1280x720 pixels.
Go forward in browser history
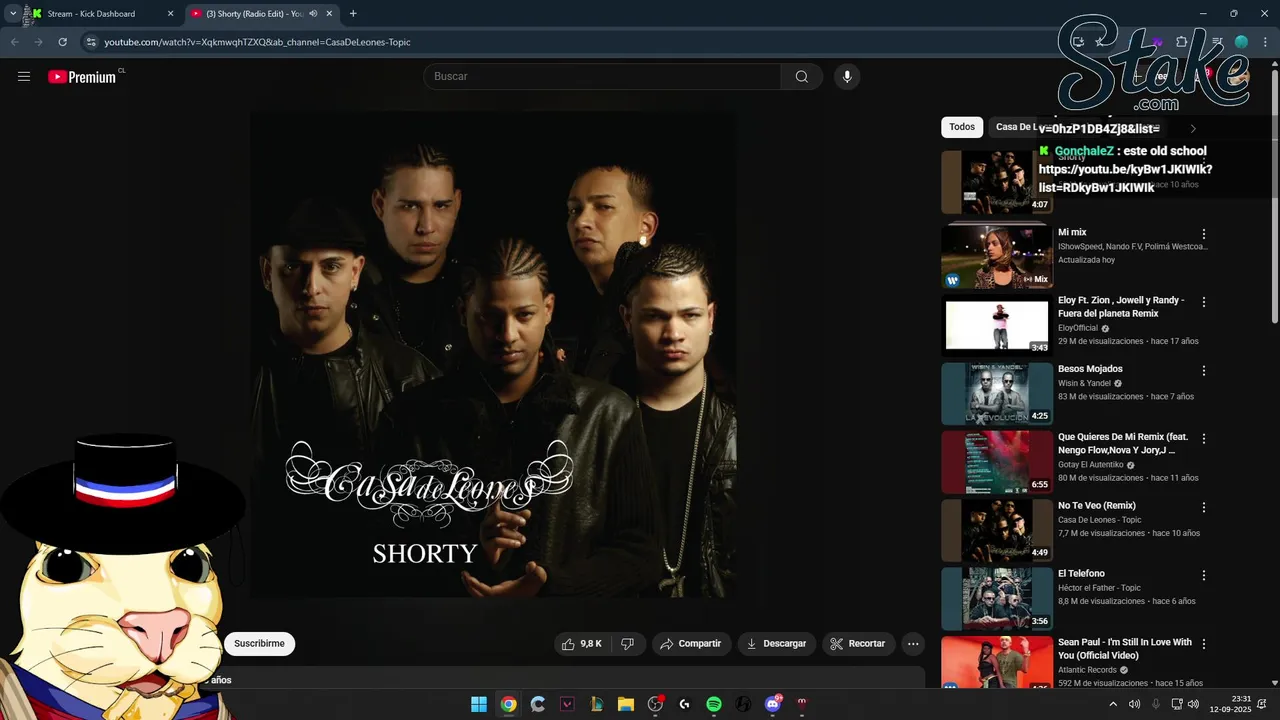pos(38,42)
